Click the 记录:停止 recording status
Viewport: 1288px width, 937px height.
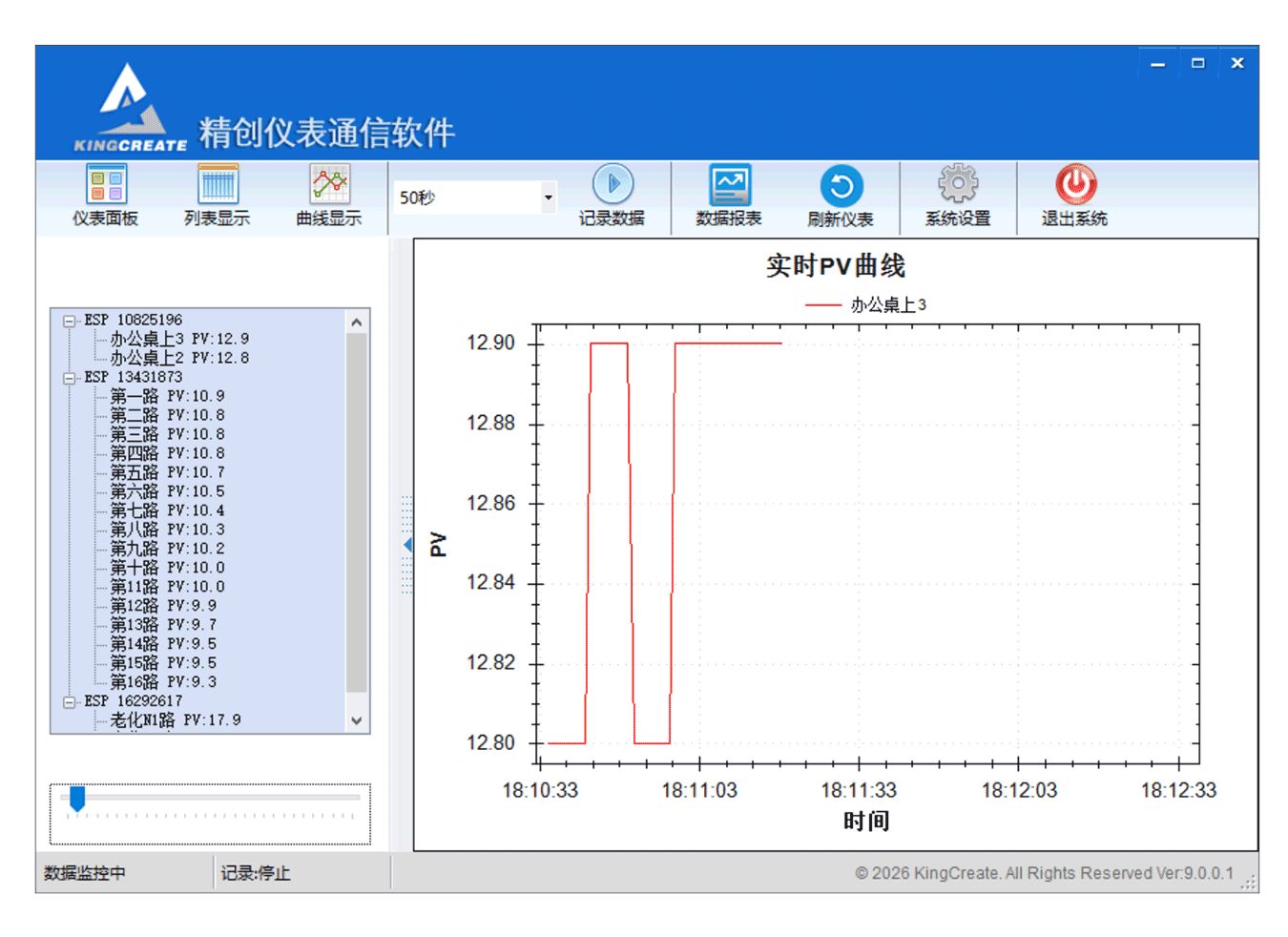click(x=254, y=872)
